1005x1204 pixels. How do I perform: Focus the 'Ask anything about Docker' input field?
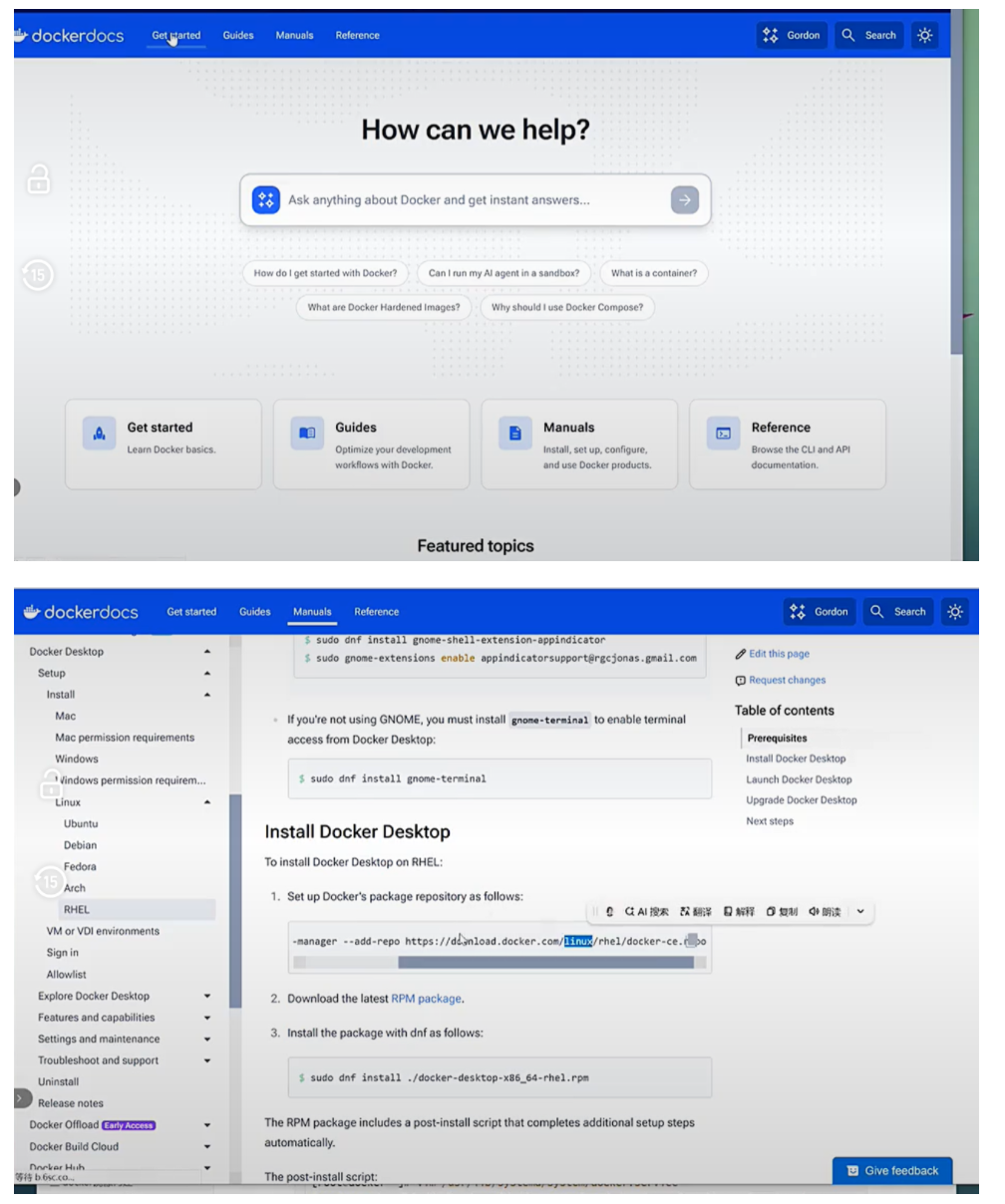coord(476,199)
